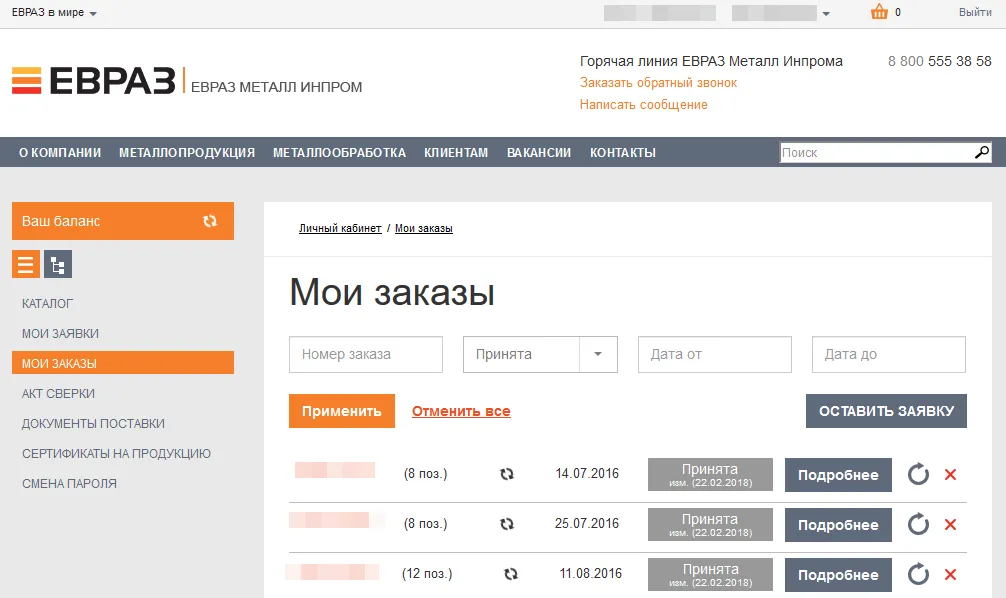Viewport: 1006px width, 598px height.
Task: Repeat the order dated 14.07.2016
Action: [918, 474]
